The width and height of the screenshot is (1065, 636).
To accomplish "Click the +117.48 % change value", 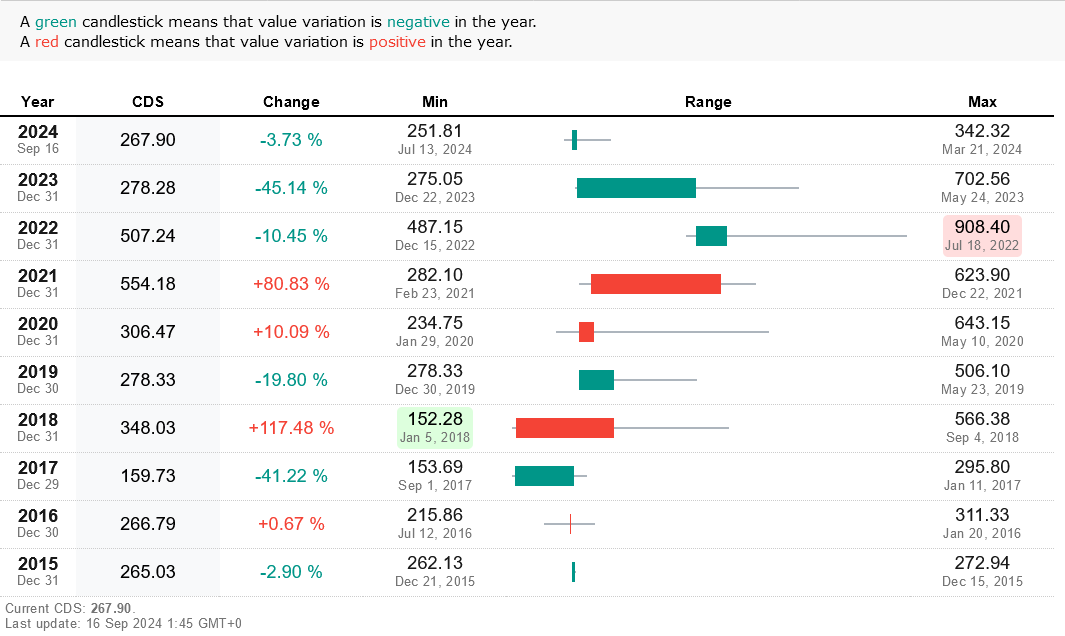I will point(291,428).
